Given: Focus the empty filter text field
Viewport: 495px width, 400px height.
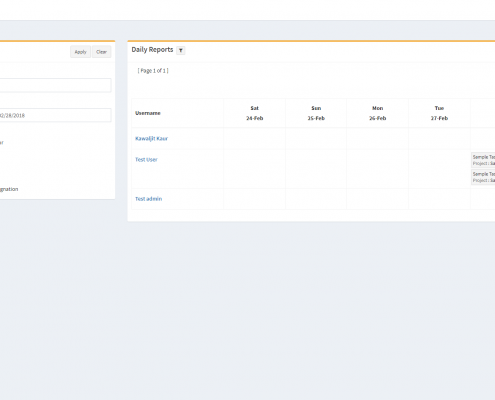Looking at the screenshot, I should pos(55,85).
